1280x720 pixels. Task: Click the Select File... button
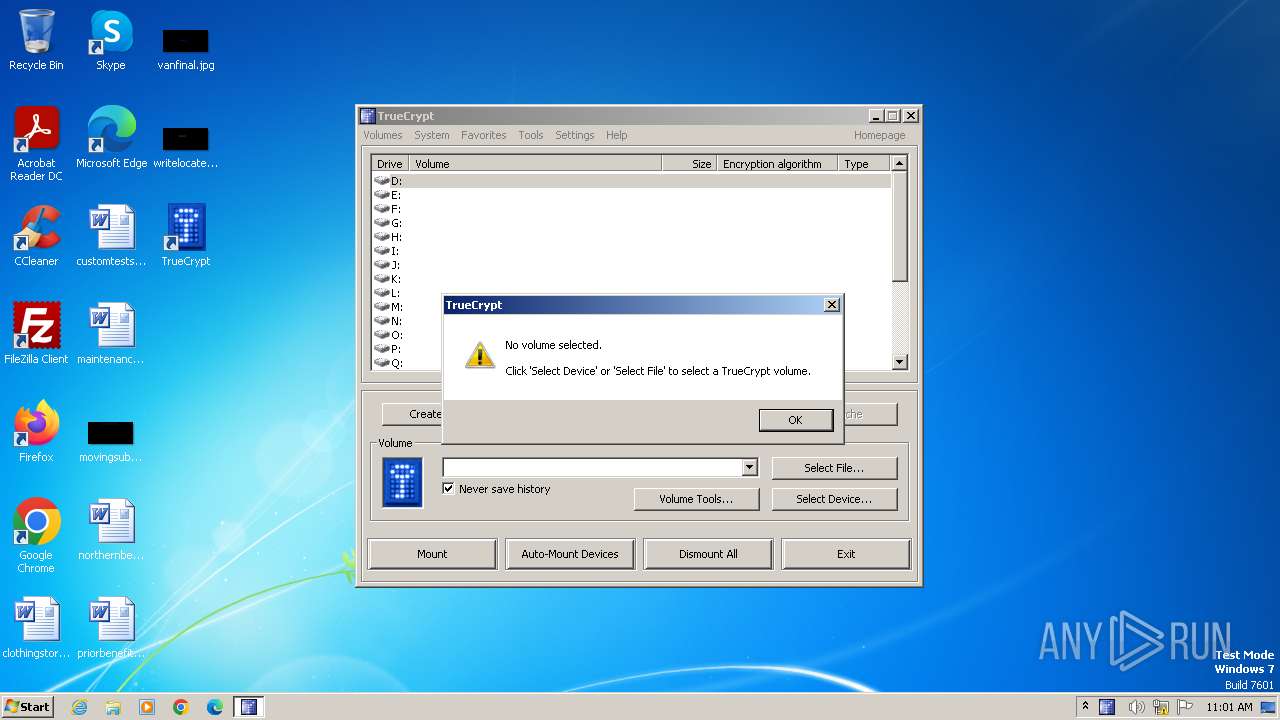click(x=834, y=468)
